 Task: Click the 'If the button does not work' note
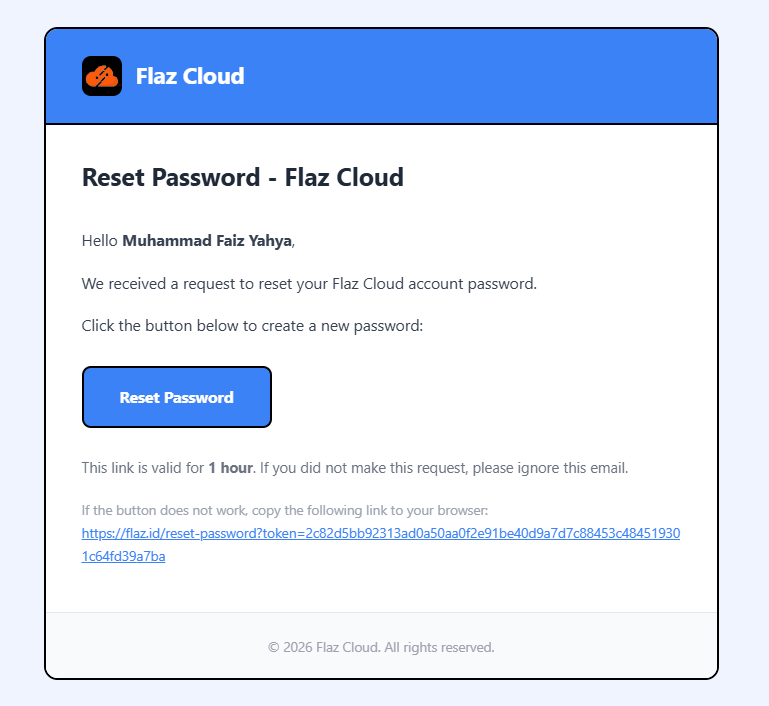pos(285,510)
